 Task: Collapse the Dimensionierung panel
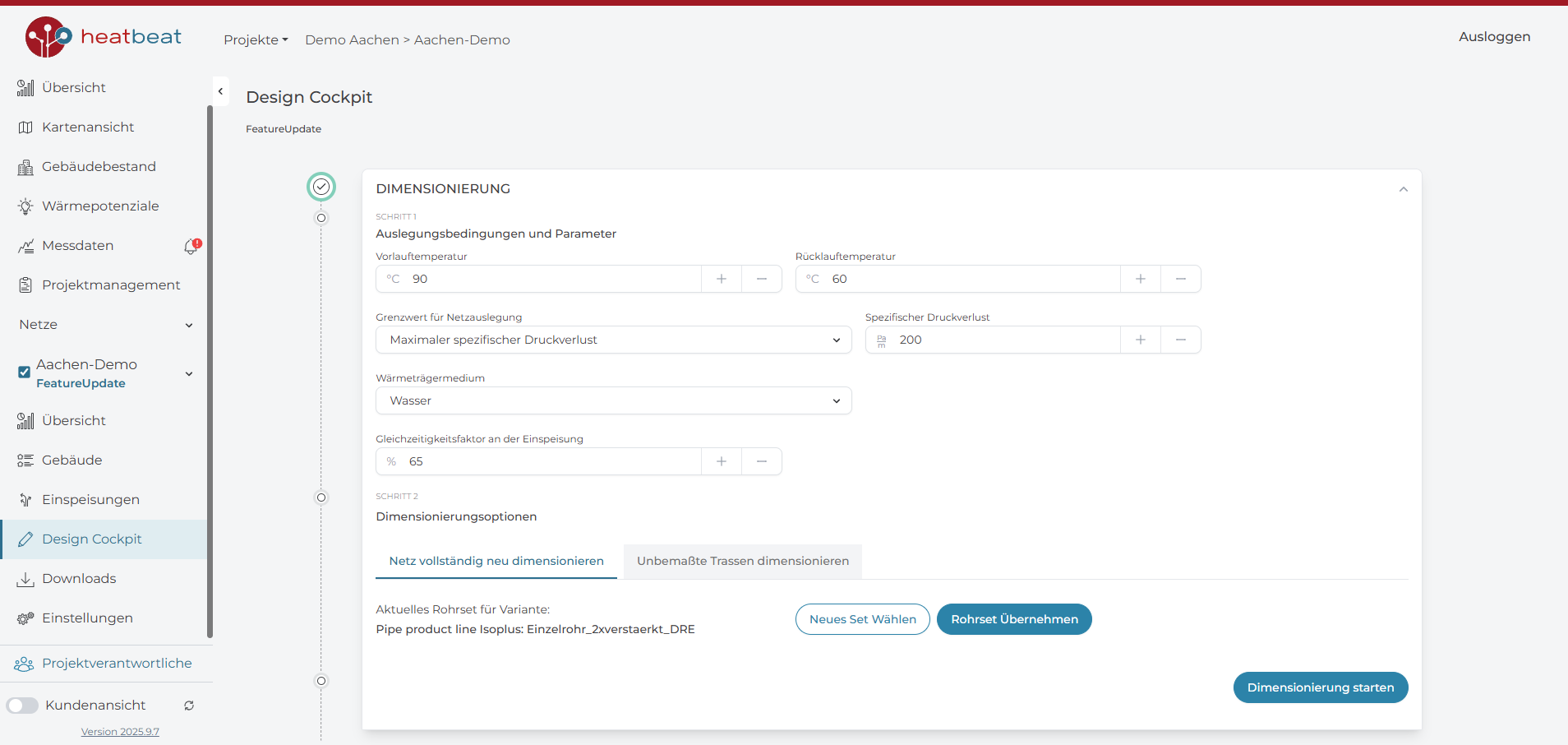tap(1403, 189)
